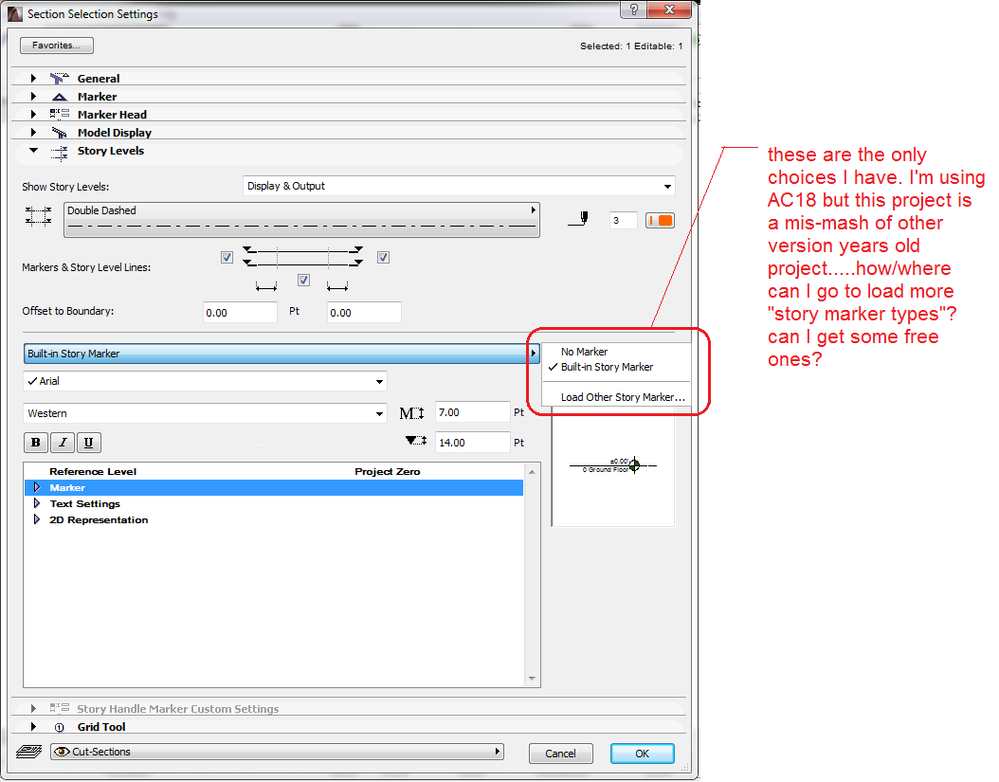Click the text height icon beside 7.00

tap(412, 413)
